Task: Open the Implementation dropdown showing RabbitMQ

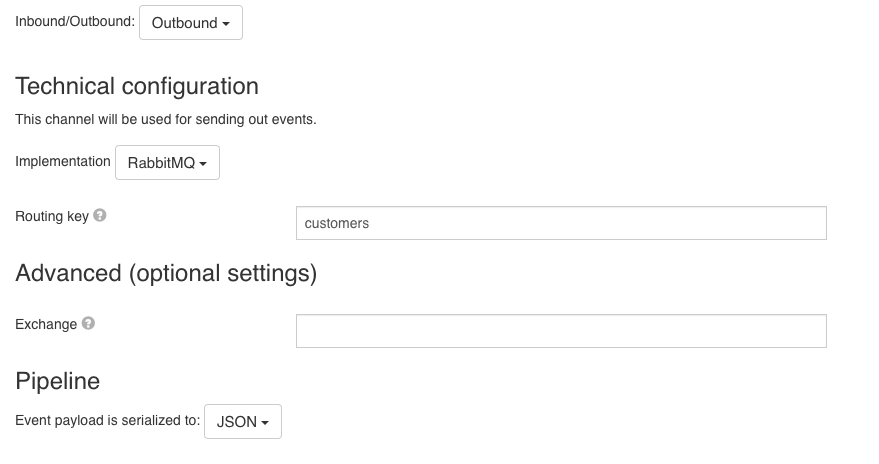Action: click(x=167, y=163)
